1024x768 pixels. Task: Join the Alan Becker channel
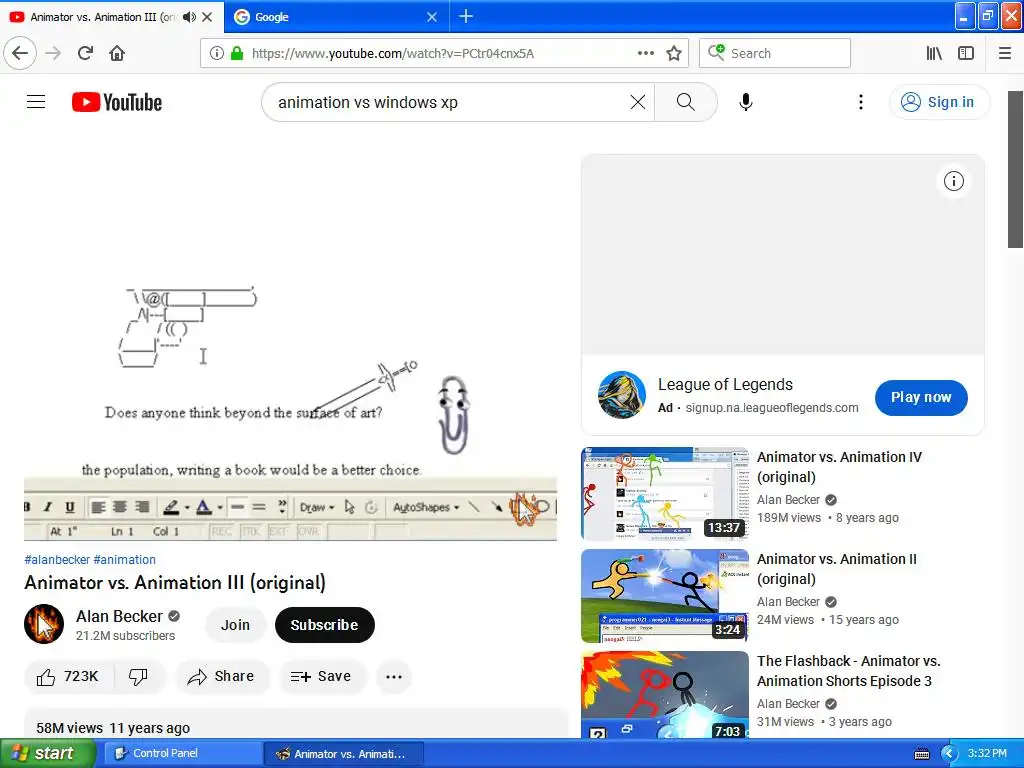235,625
